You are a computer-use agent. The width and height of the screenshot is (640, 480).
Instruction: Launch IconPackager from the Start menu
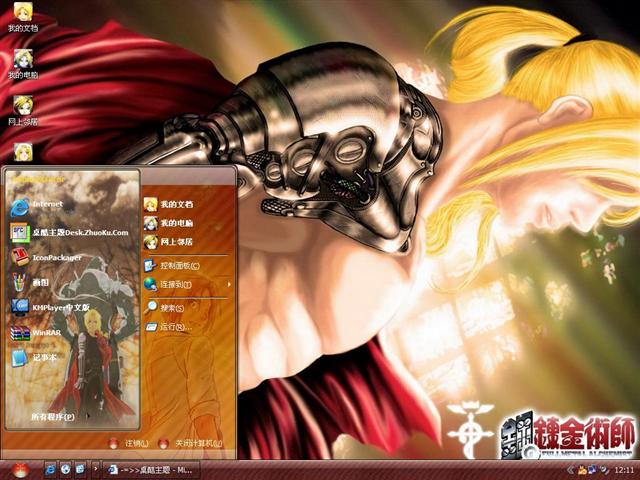pos(46,258)
